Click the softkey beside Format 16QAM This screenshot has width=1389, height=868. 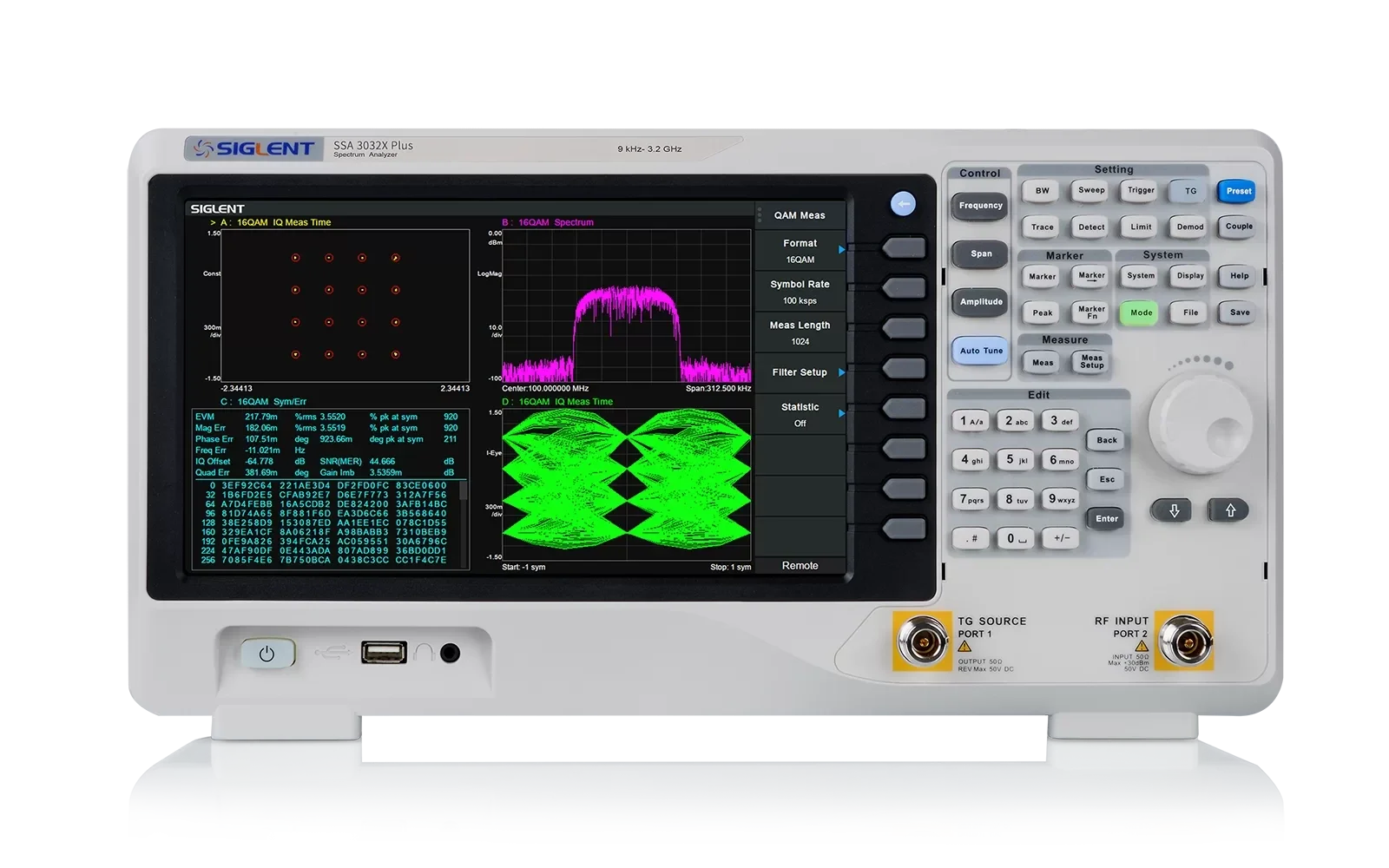point(904,248)
